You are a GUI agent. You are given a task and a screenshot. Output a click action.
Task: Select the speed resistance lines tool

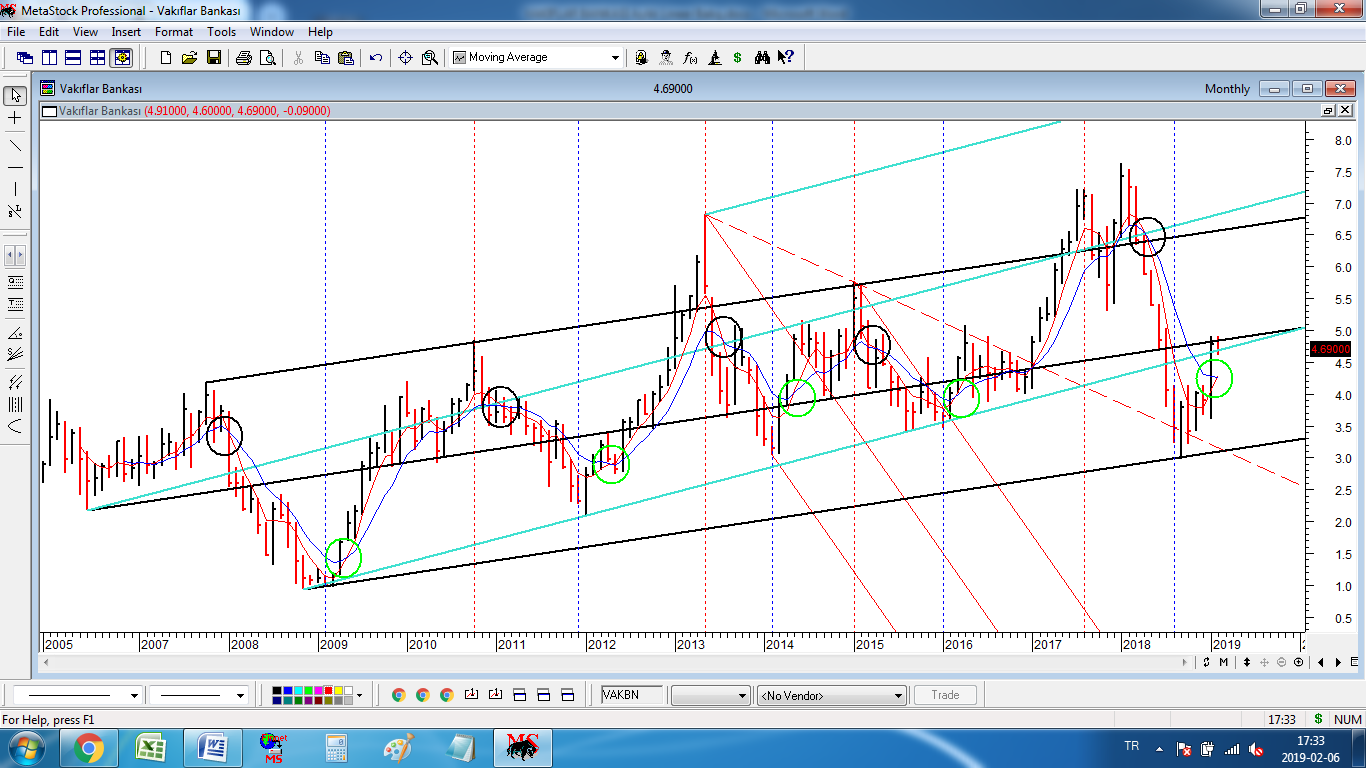(15, 353)
